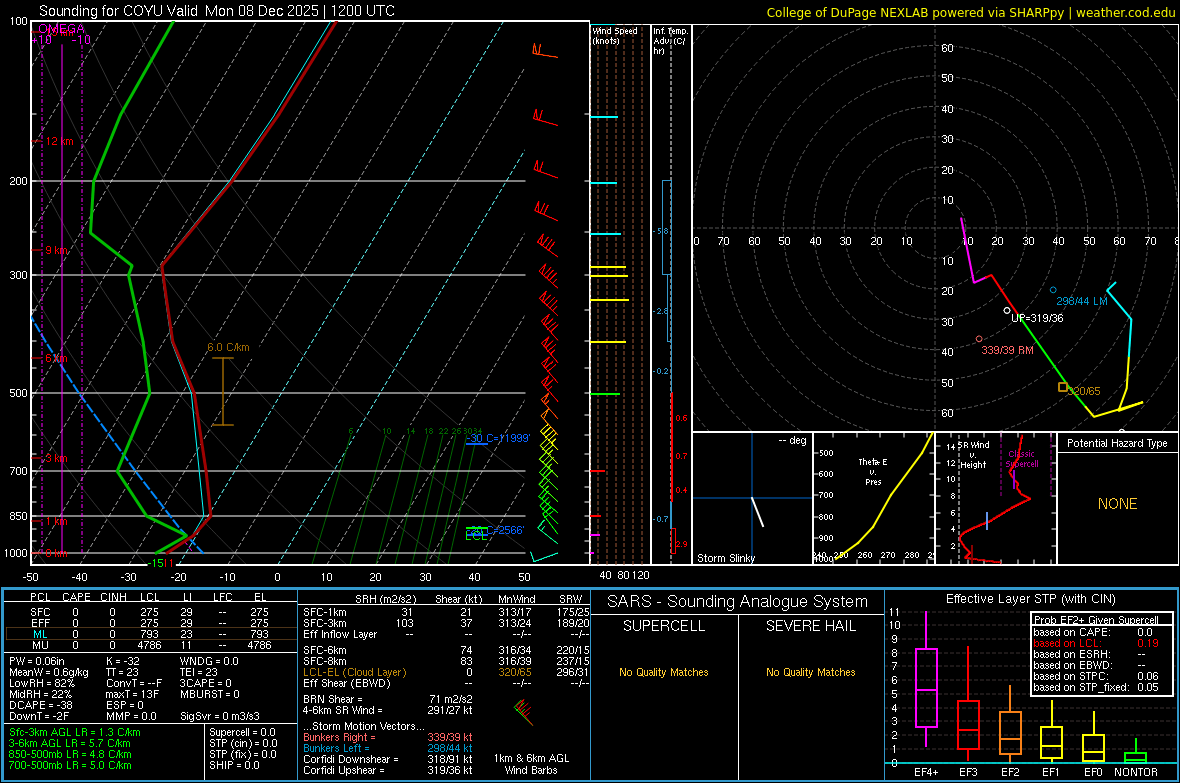Viewport: 1180px width, 783px height.
Task: Click the Storm Slinky panel label
Action: pyautogui.click(x=725, y=558)
